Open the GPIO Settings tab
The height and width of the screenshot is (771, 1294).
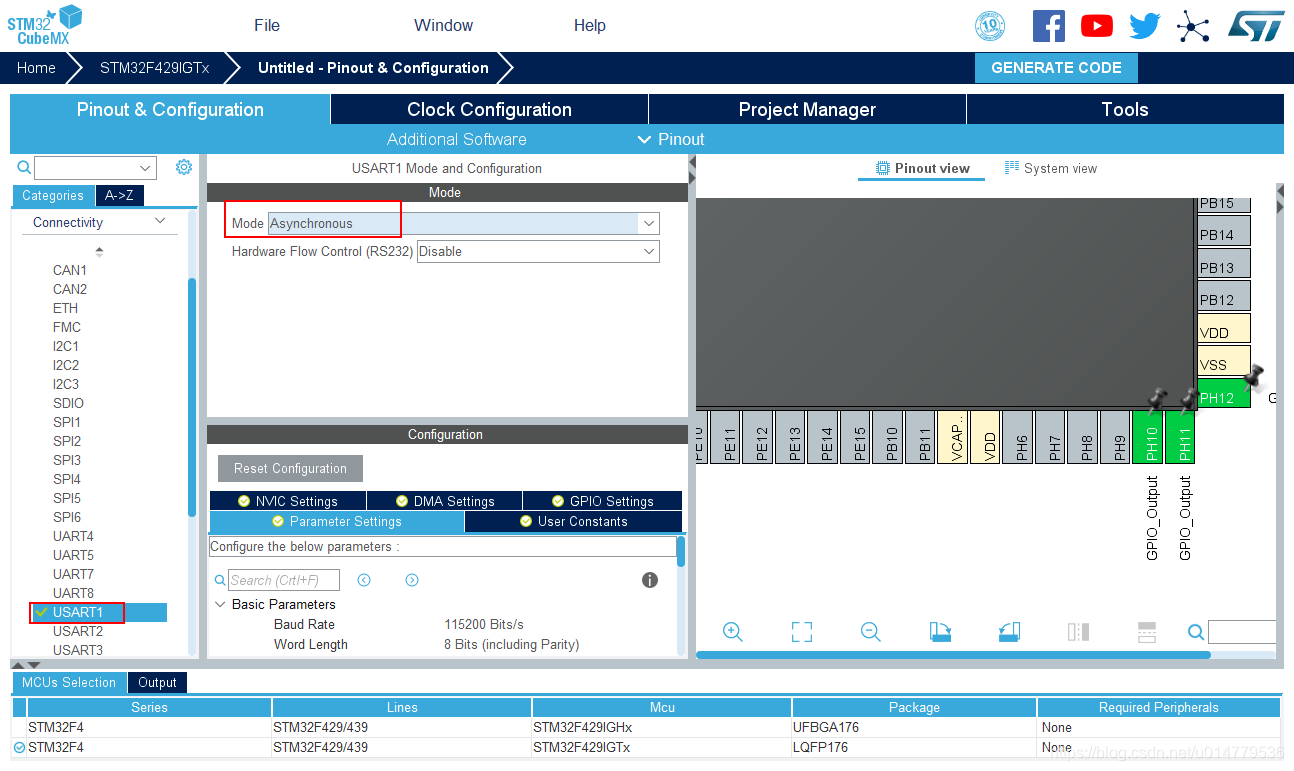(603, 501)
